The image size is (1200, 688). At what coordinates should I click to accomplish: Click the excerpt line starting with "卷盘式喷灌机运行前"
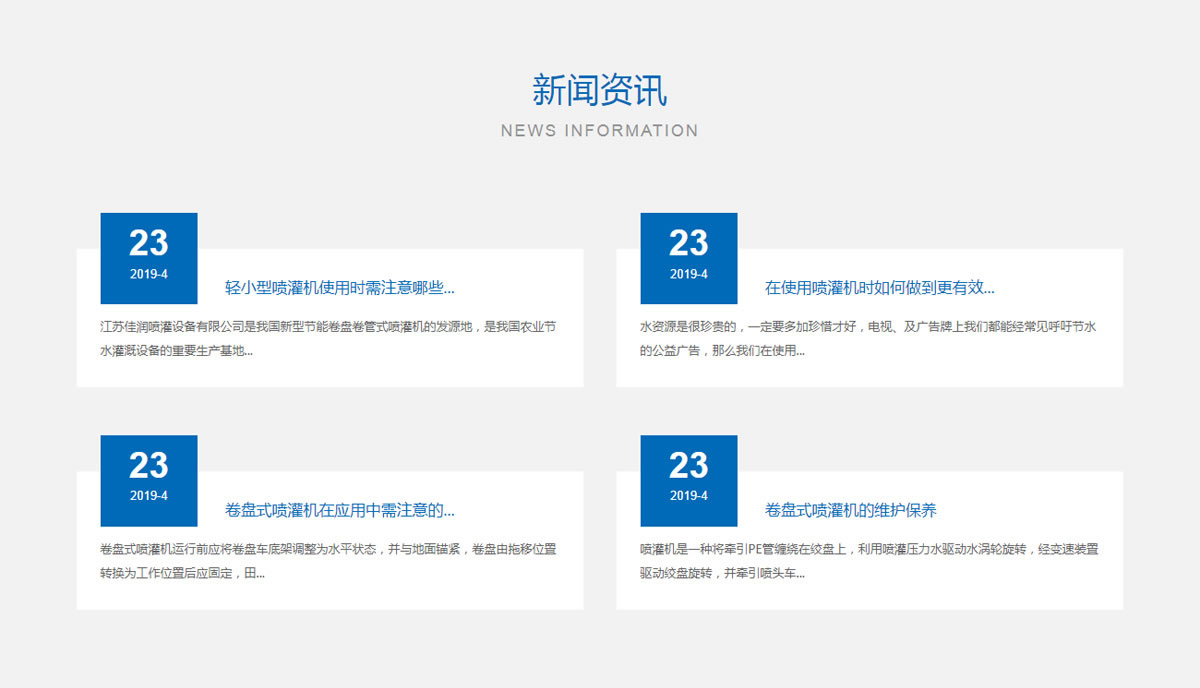pyautogui.click(x=328, y=549)
